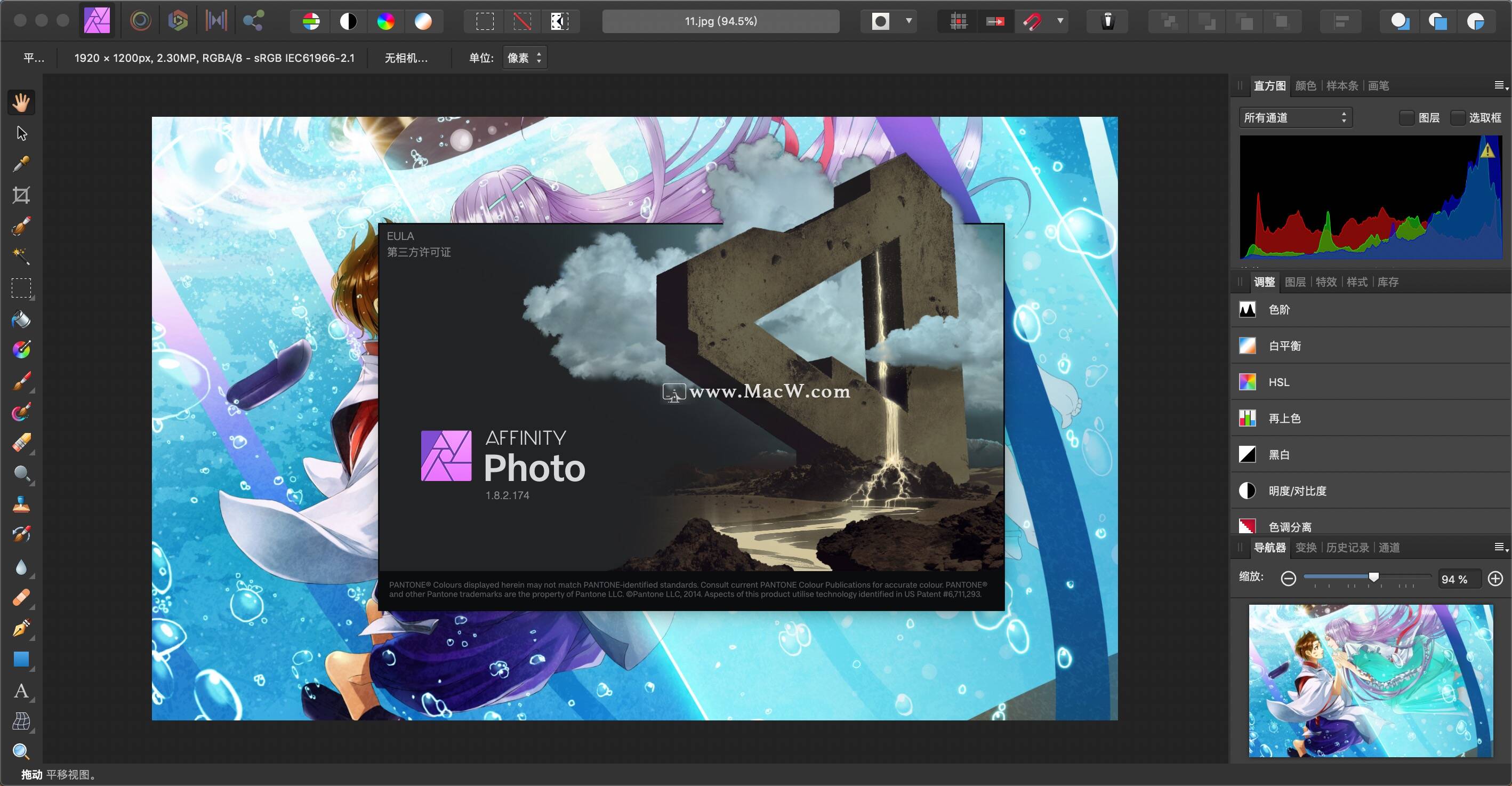Select the Selection Brush tool
The image size is (1512, 786).
(x=21, y=226)
